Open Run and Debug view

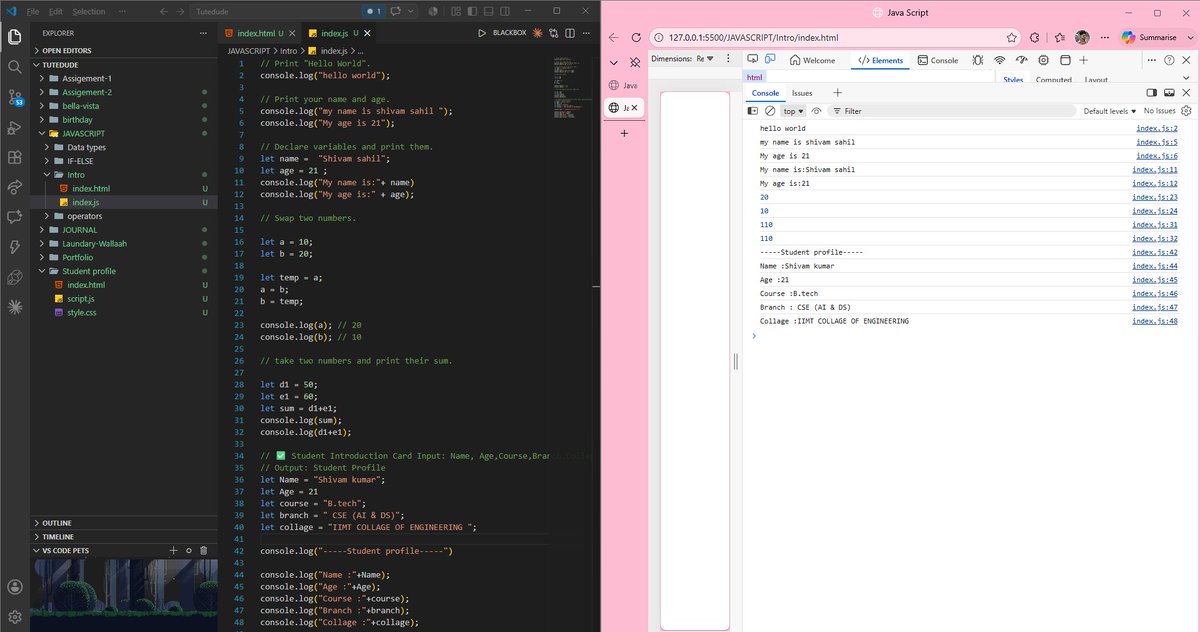tap(14, 127)
